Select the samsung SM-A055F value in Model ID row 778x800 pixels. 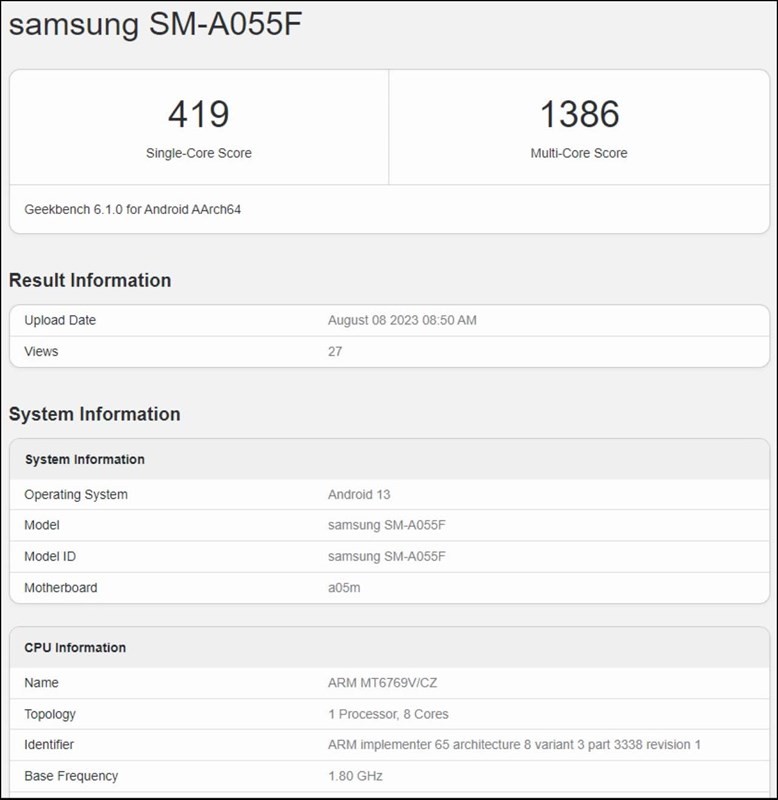(x=387, y=556)
